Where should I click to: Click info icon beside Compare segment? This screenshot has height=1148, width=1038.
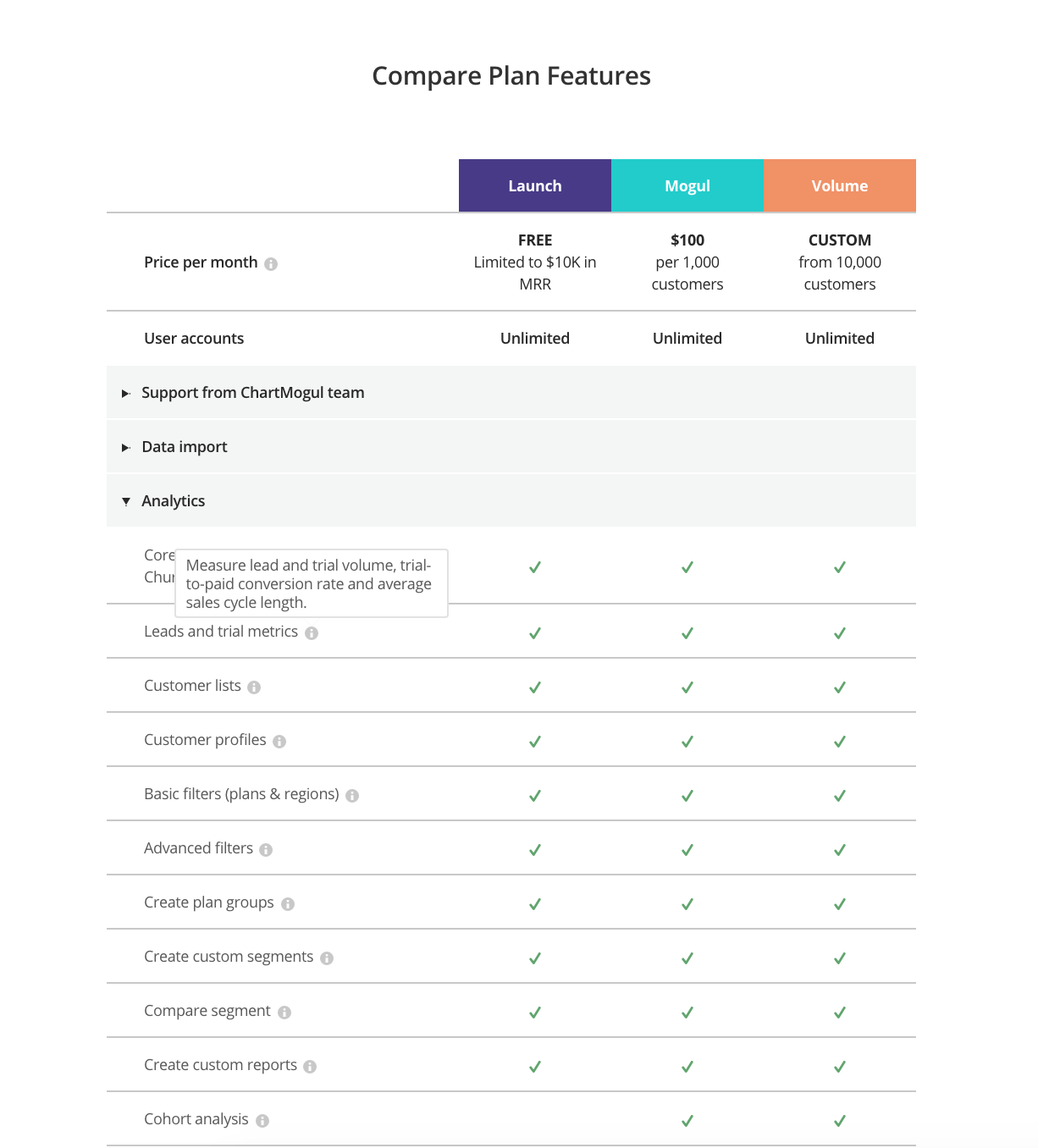click(x=284, y=1013)
